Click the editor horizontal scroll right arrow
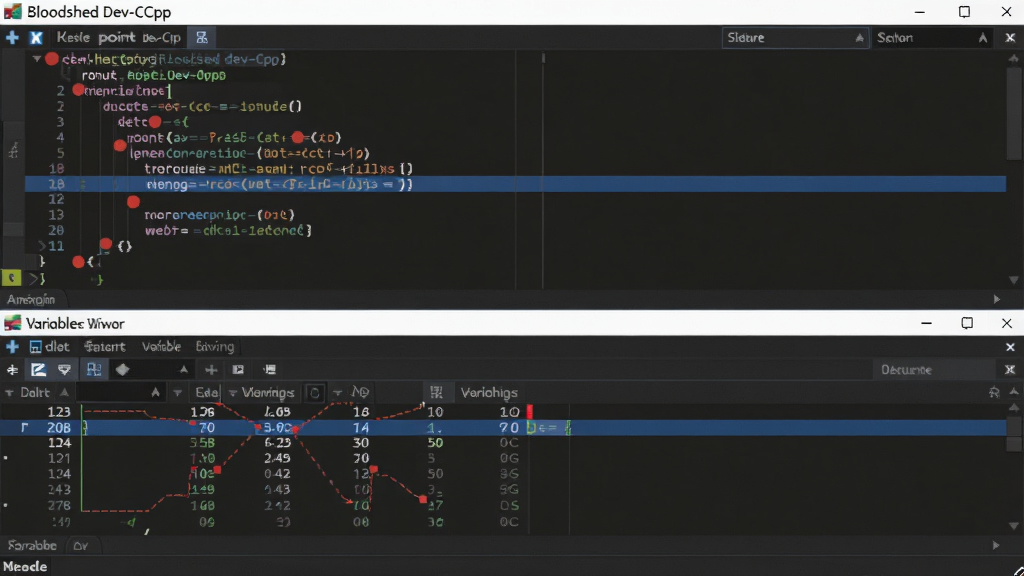 coord(997,299)
